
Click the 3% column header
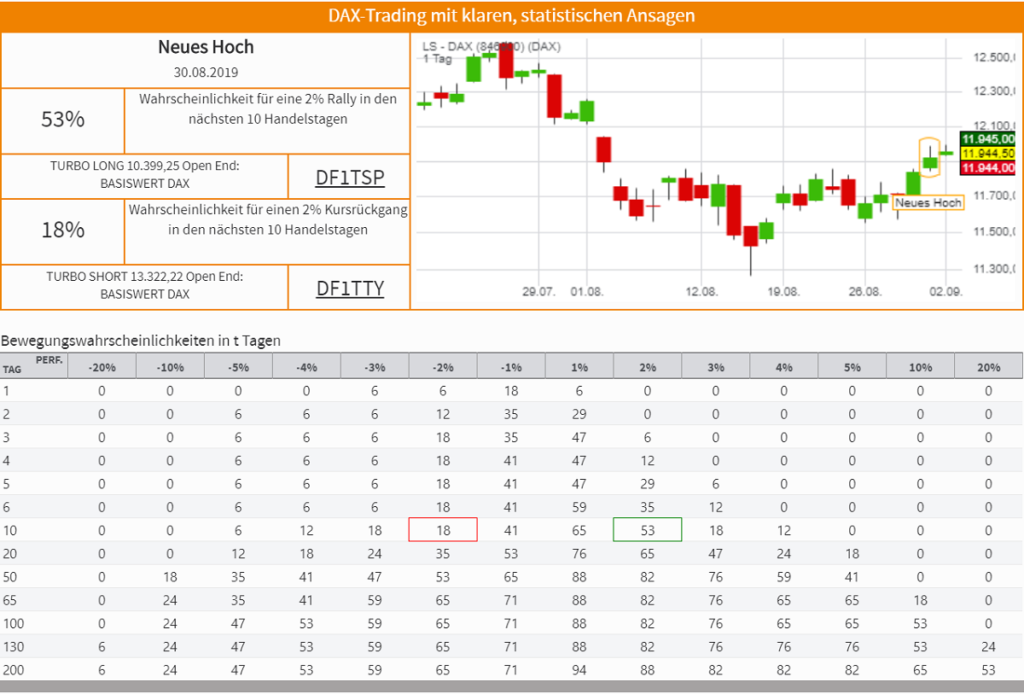pyautogui.click(x=716, y=367)
